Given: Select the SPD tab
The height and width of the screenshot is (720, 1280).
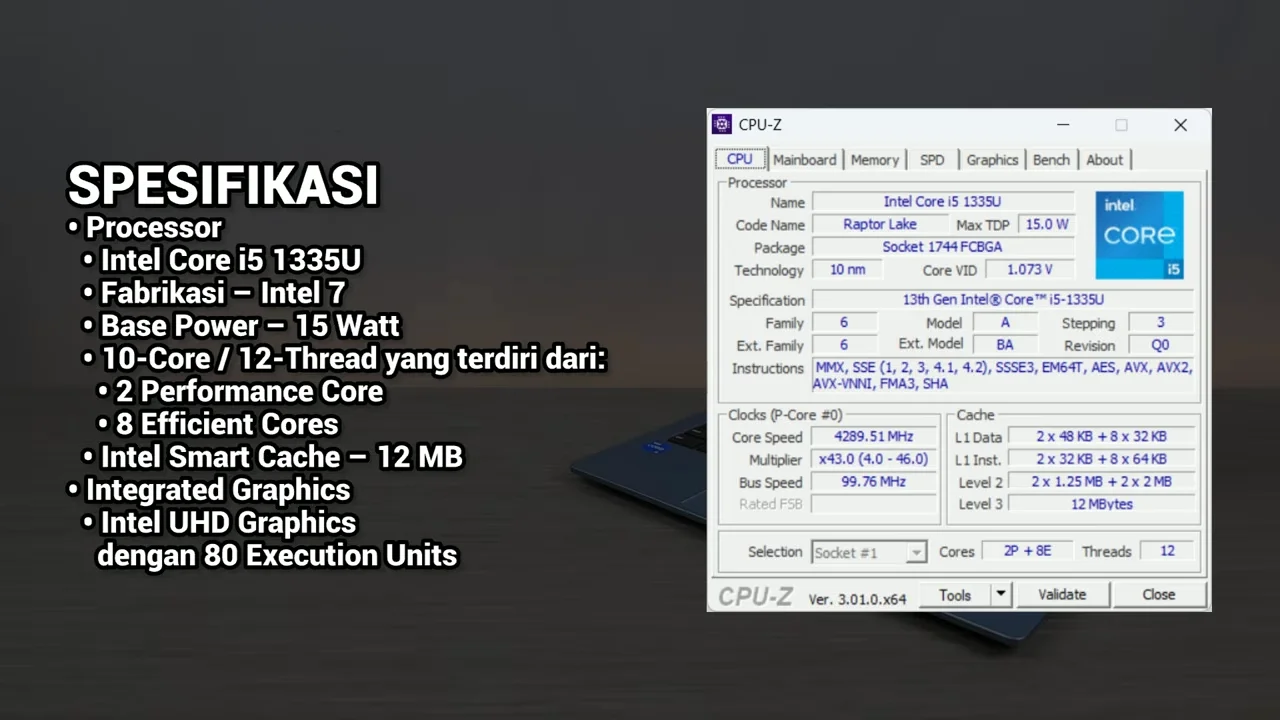Looking at the screenshot, I should click(x=932, y=160).
